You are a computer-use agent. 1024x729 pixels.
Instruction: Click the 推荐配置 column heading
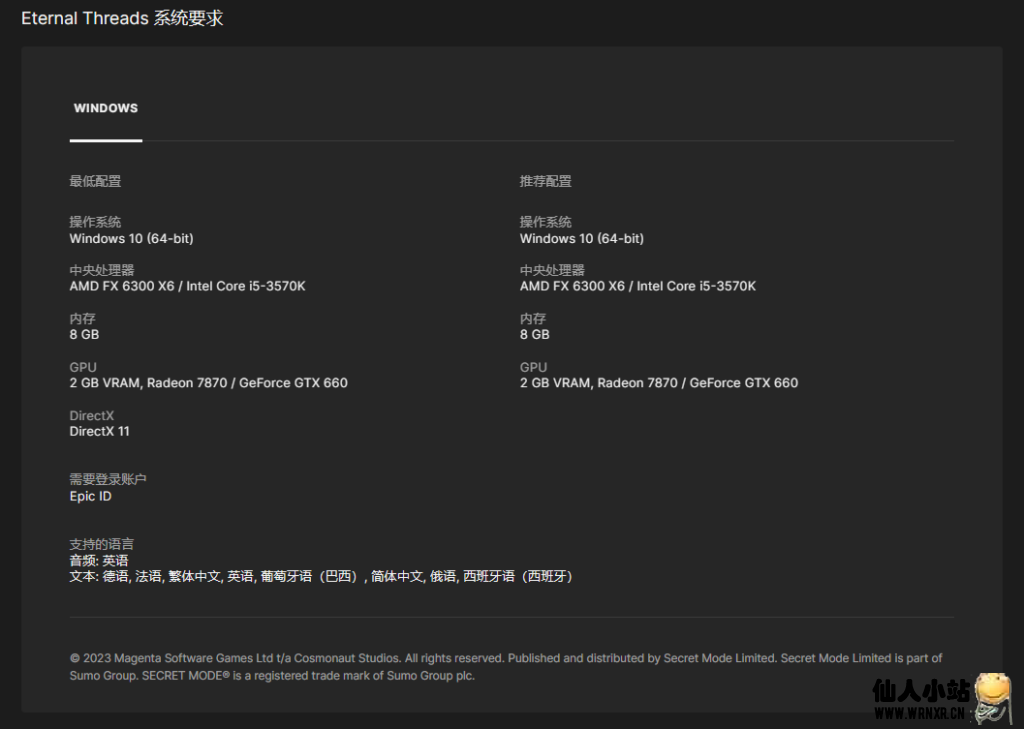point(546,181)
